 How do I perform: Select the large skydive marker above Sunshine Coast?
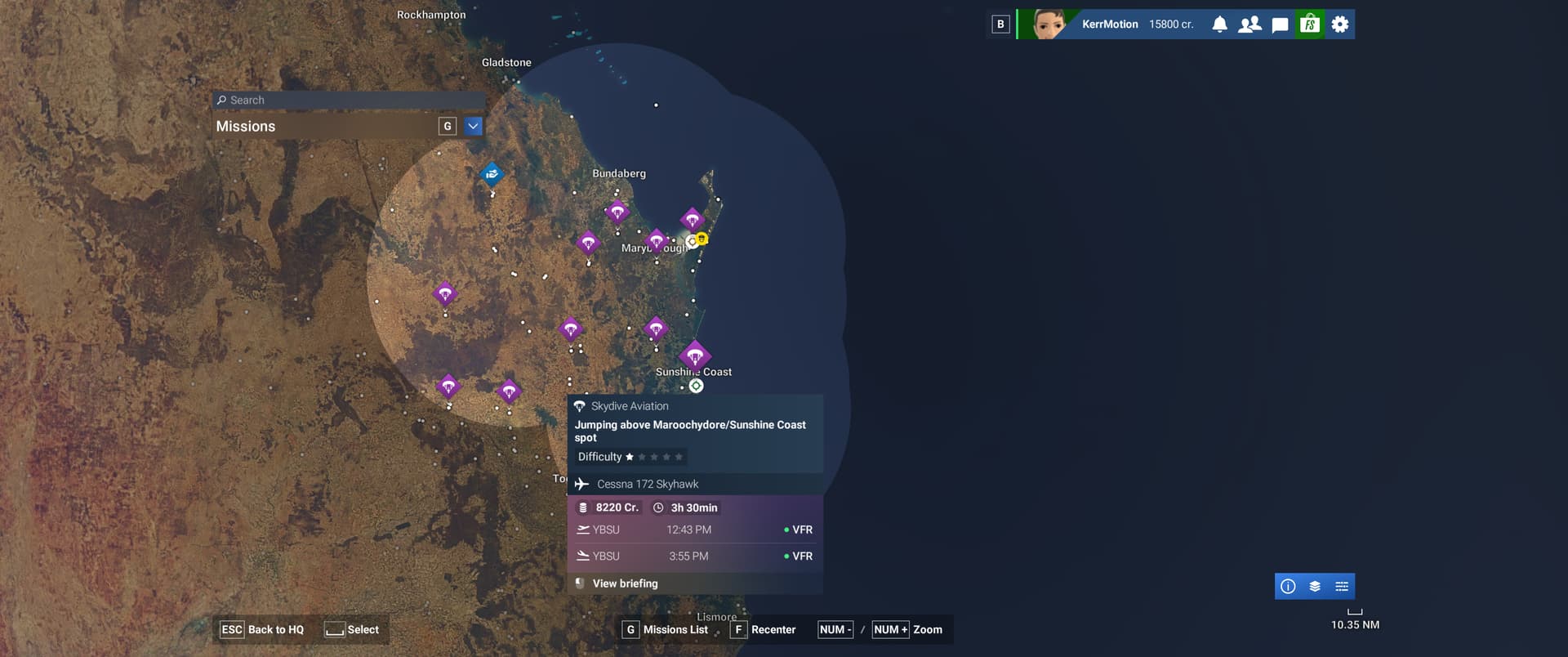(x=695, y=355)
